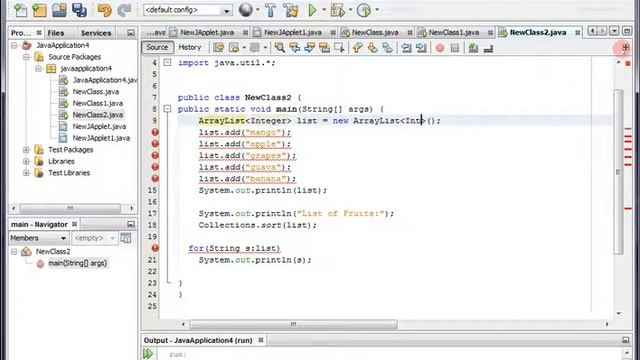Collapse the import statement code fold
Viewport: 640px width, 360px height.
167,62
